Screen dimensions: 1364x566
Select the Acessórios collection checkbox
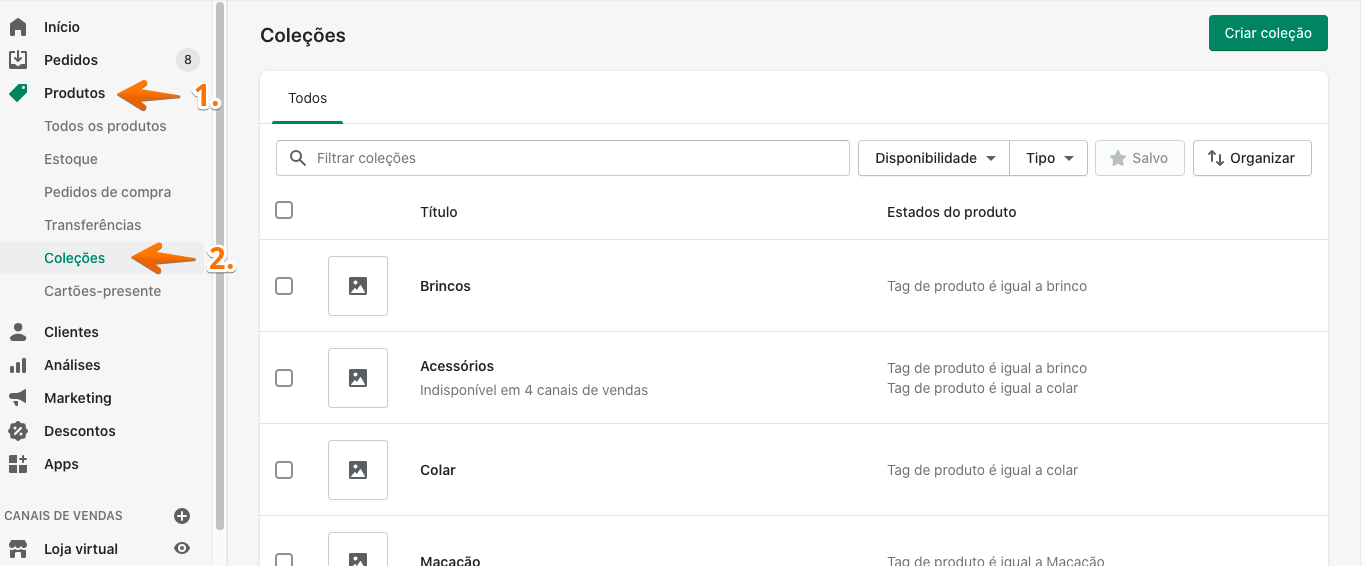click(284, 378)
